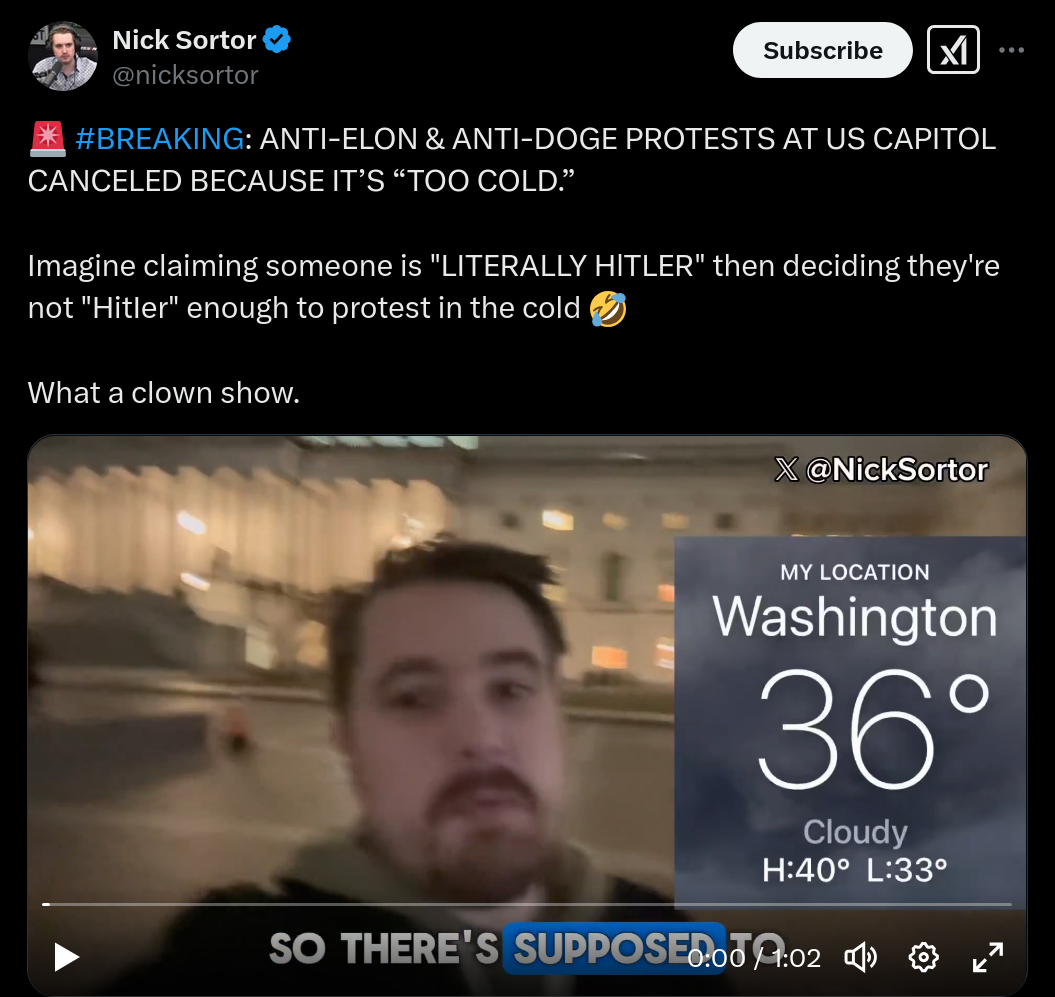
Task: Click the blue verified badge
Action: click(277, 40)
